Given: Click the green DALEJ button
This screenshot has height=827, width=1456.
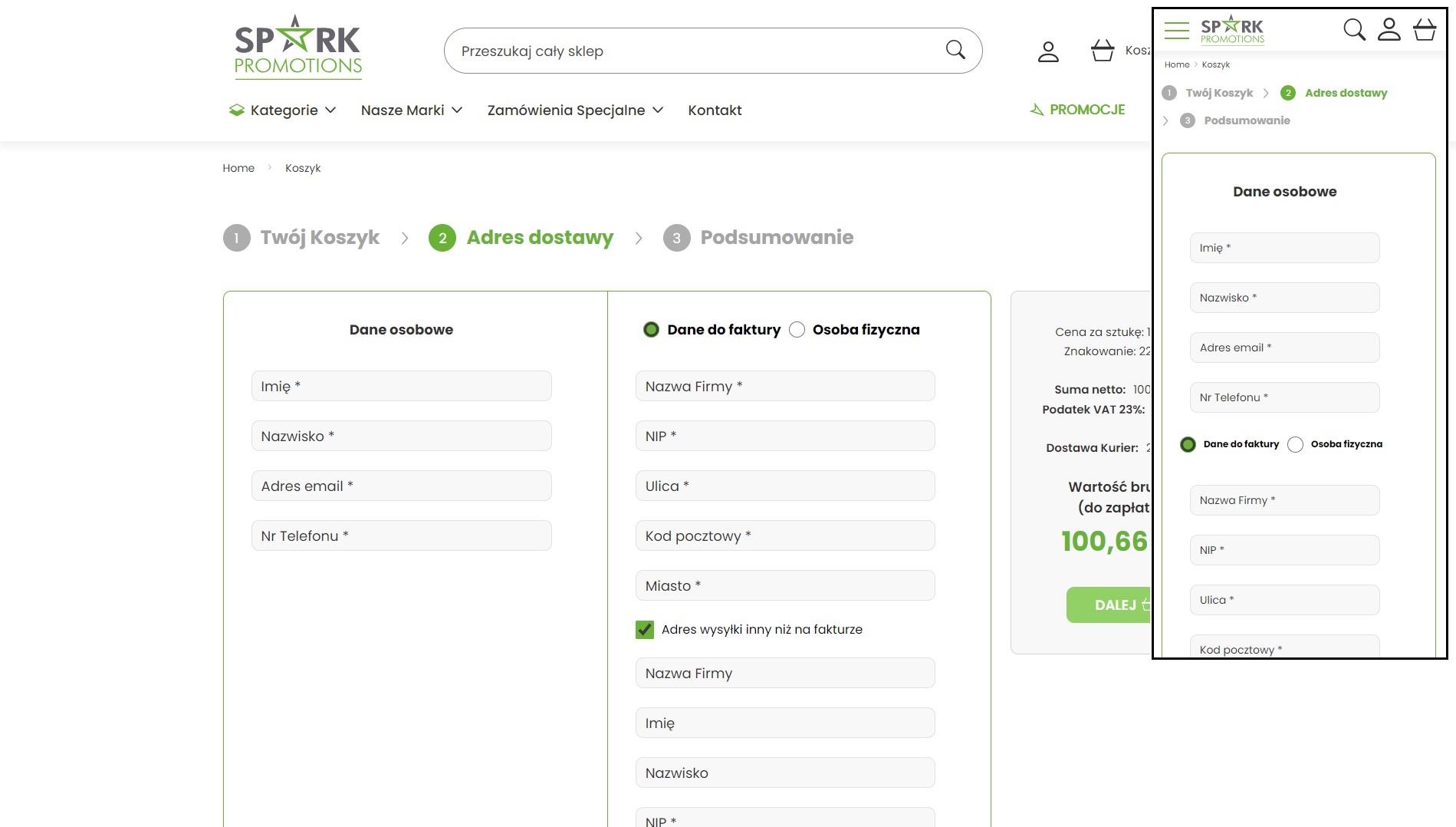Looking at the screenshot, I should tap(1109, 605).
